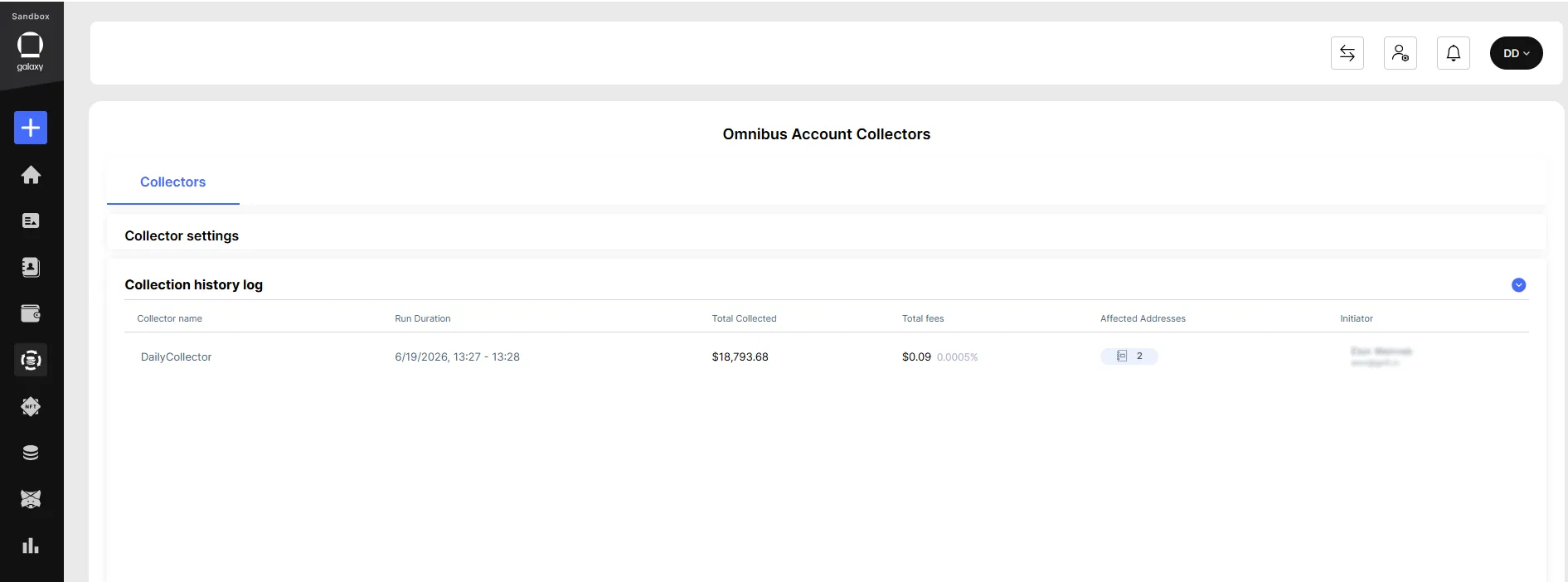Open the user settings header icon
1568x582 pixels.
pos(1401,53)
